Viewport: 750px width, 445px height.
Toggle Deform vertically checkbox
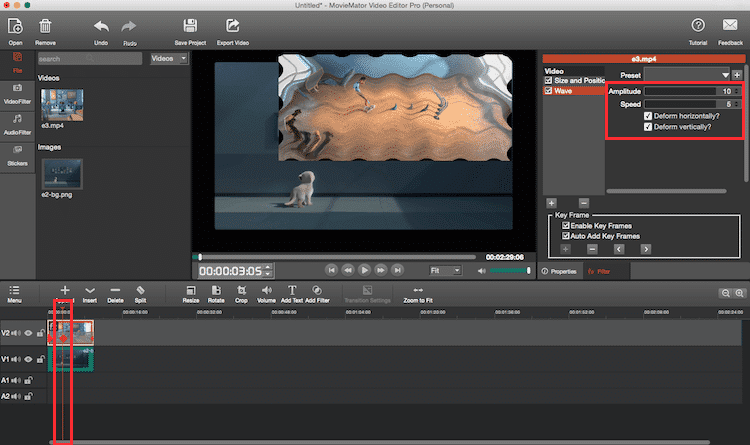coord(648,127)
